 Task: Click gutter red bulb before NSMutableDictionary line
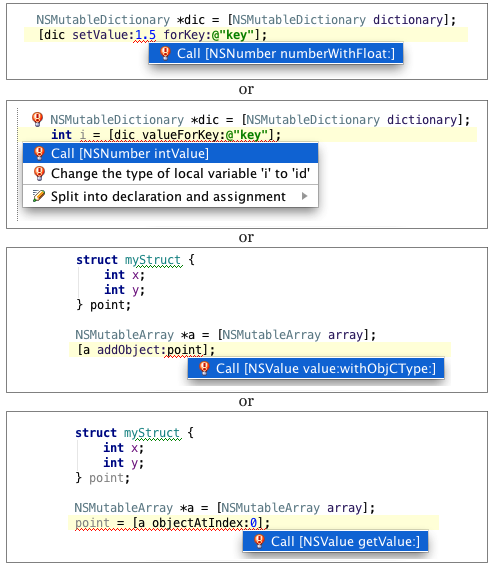coord(37,119)
